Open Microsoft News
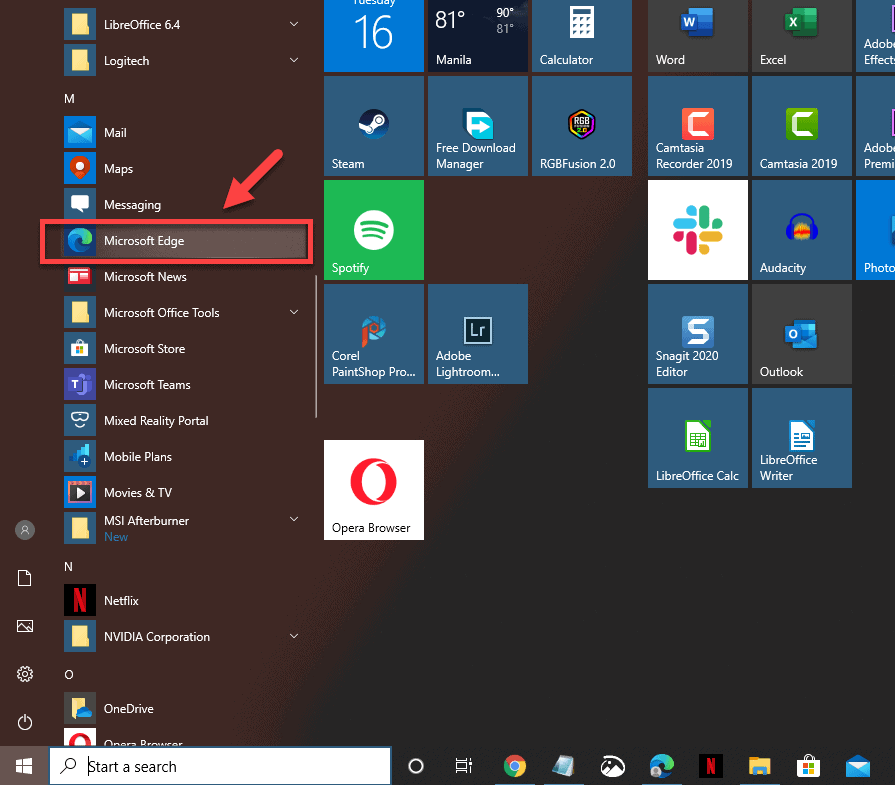The width and height of the screenshot is (895, 785). tap(183, 277)
